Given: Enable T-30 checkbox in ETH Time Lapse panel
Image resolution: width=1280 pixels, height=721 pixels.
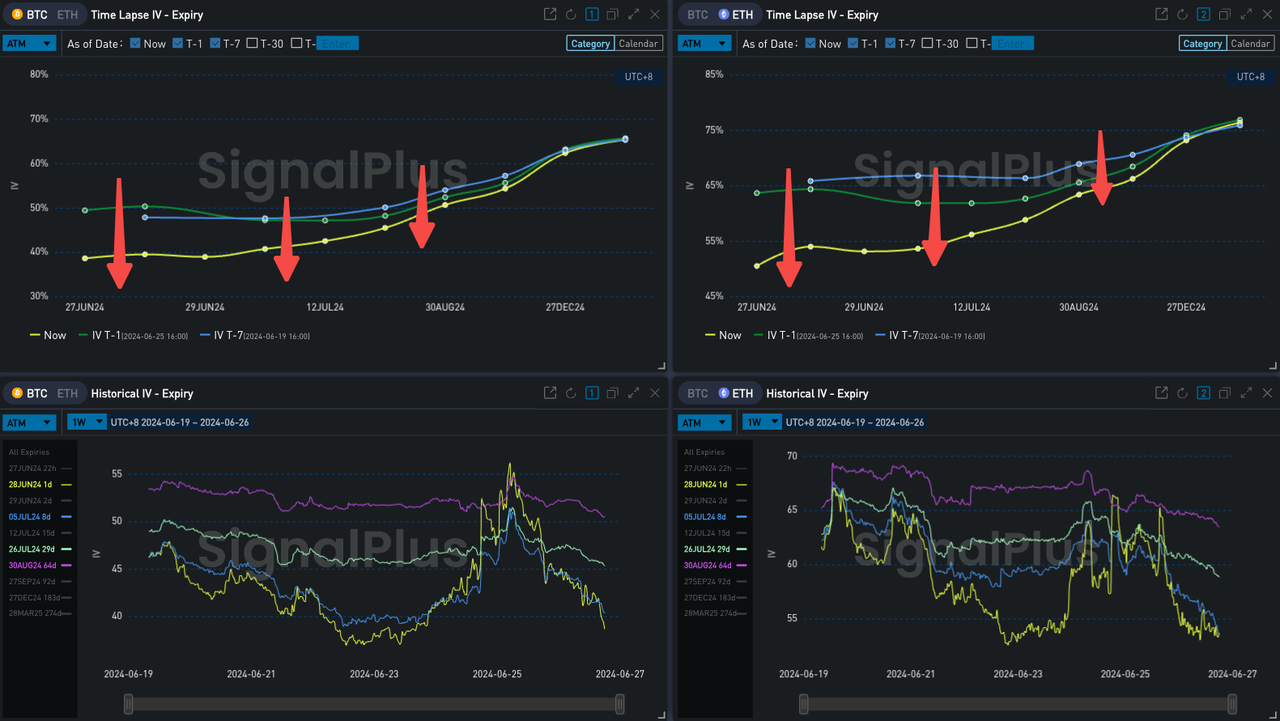Looking at the screenshot, I should pyautogui.click(x=928, y=43).
